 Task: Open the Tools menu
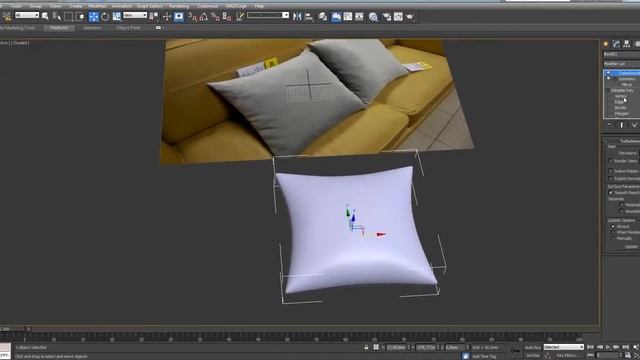16,6
